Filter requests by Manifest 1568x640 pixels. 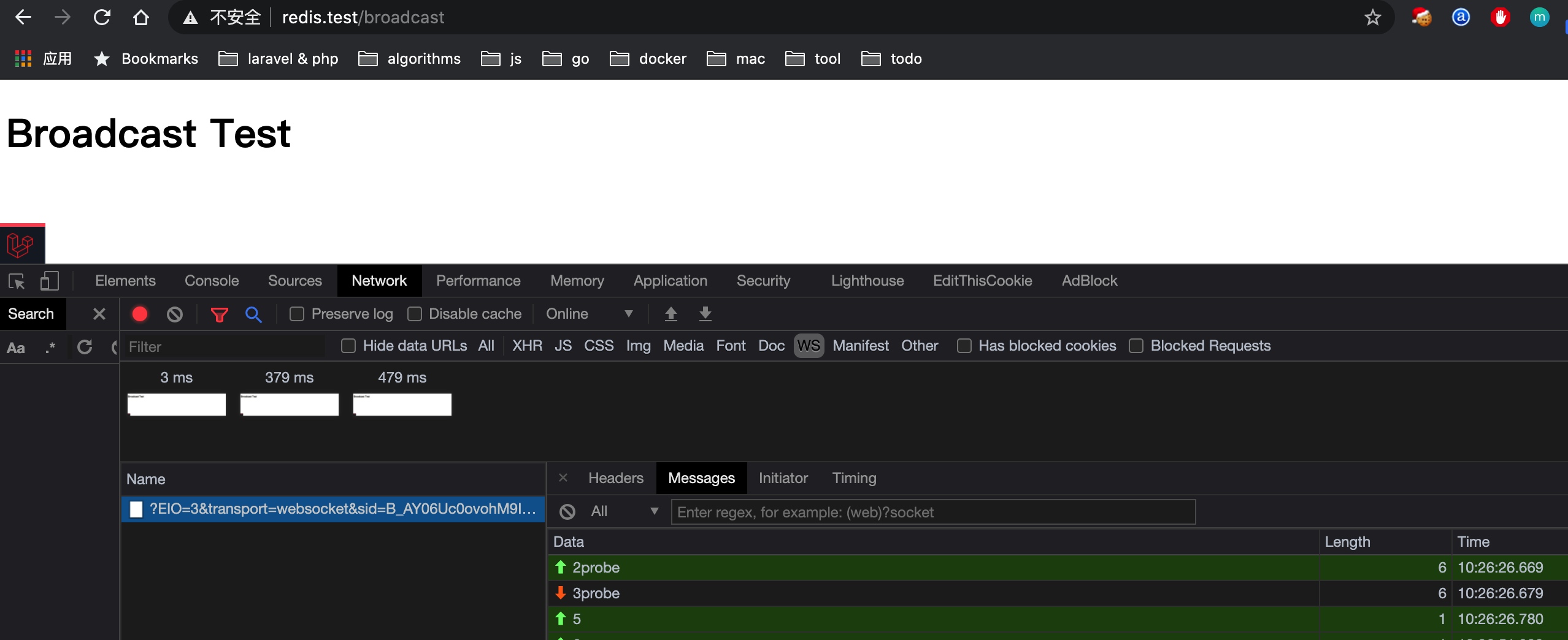[x=861, y=346]
